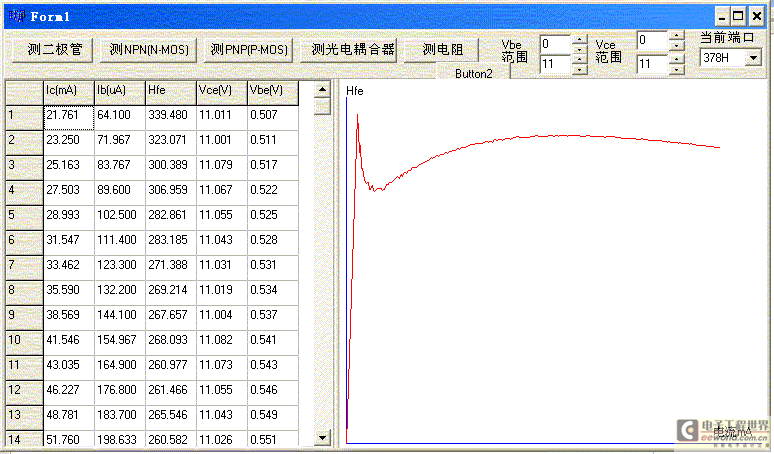Image resolution: width=774 pixels, height=454 pixels.
Task: Decrease the Vce lower value with down spinner
Action: (677, 45)
